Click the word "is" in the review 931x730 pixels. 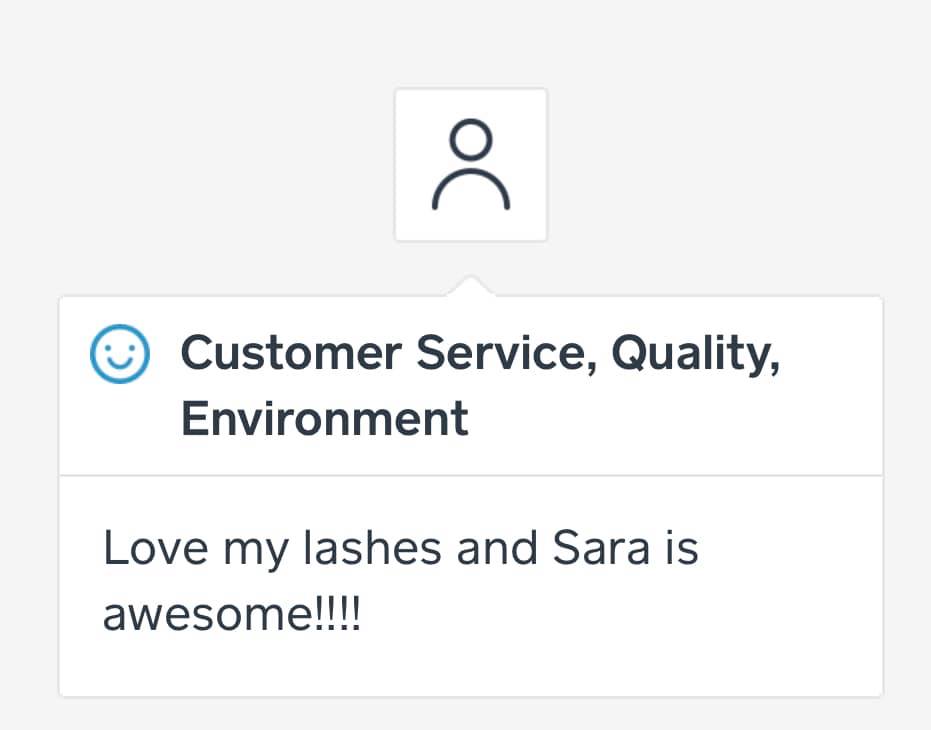682,549
